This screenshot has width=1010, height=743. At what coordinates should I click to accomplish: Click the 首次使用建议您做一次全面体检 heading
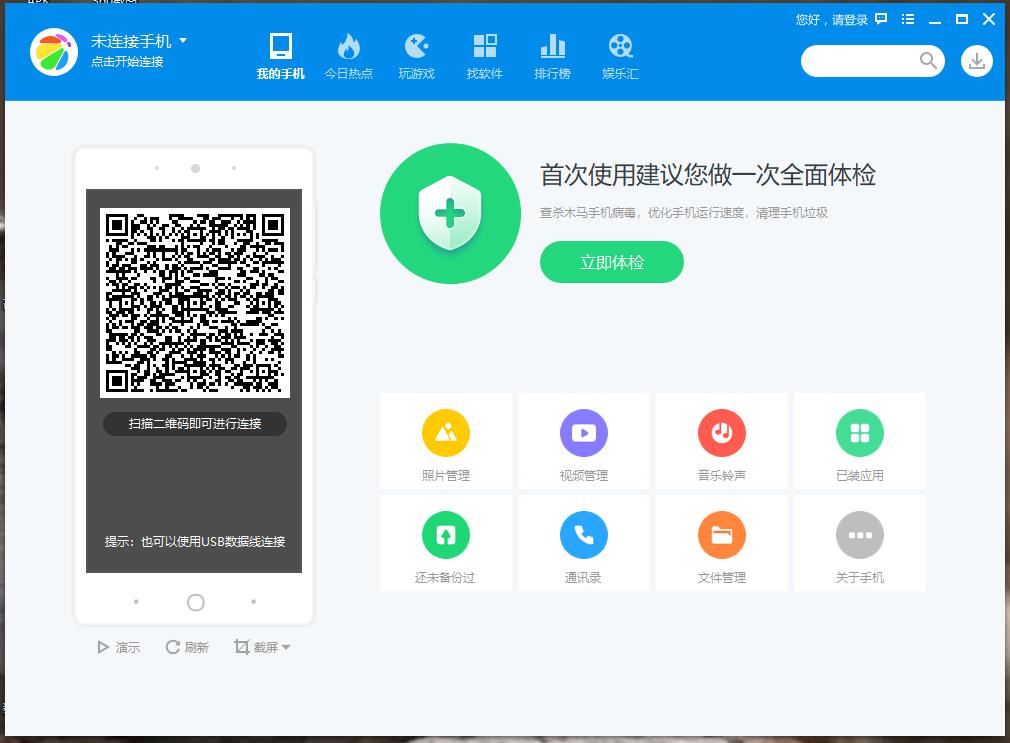tap(708, 175)
